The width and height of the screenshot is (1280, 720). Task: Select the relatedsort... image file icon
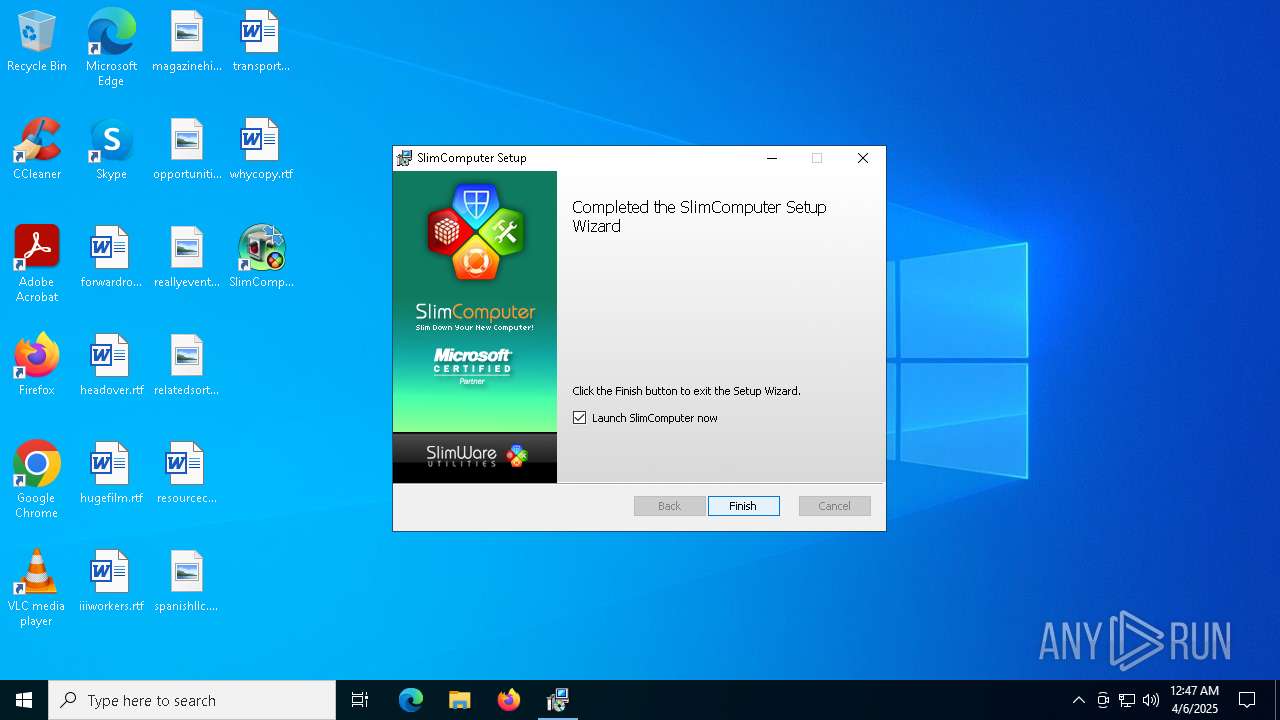187,365
